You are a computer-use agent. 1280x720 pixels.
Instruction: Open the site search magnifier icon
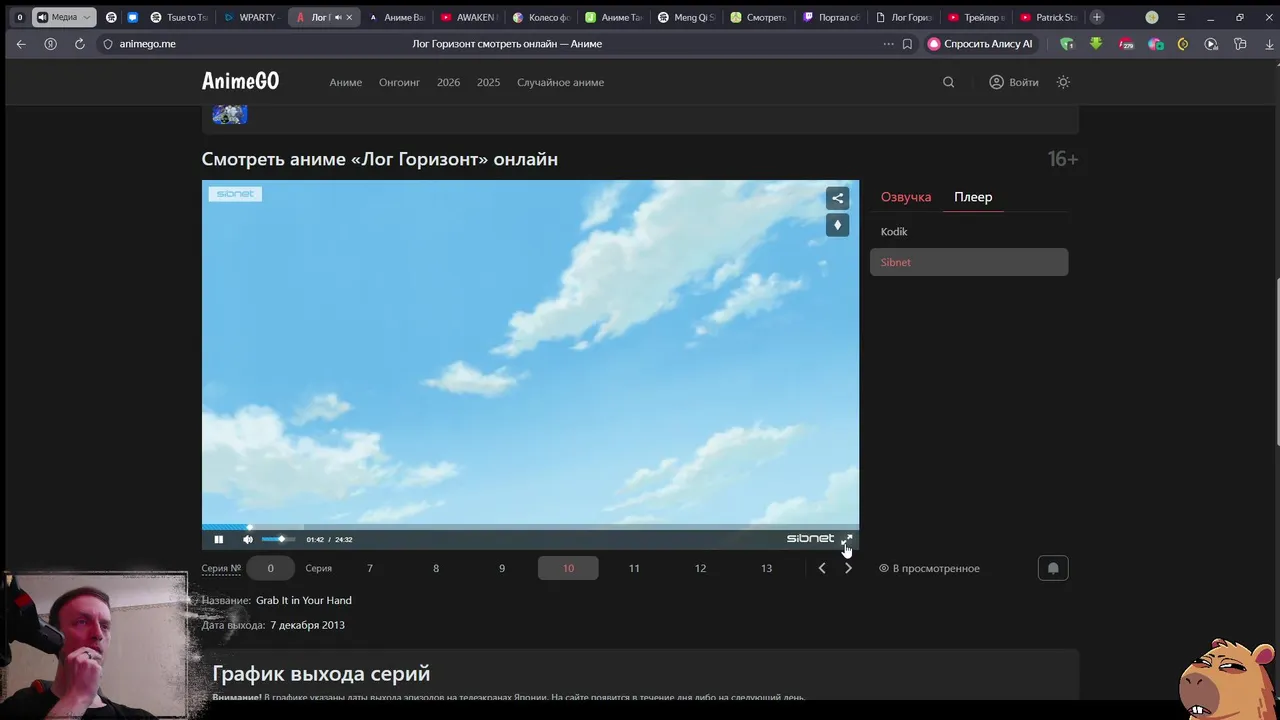(948, 82)
